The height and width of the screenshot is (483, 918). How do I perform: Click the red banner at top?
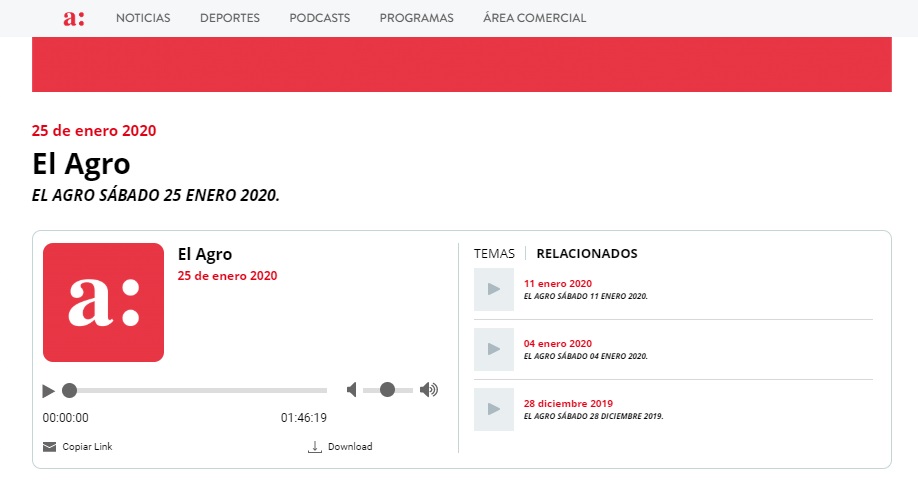[461, 64]
